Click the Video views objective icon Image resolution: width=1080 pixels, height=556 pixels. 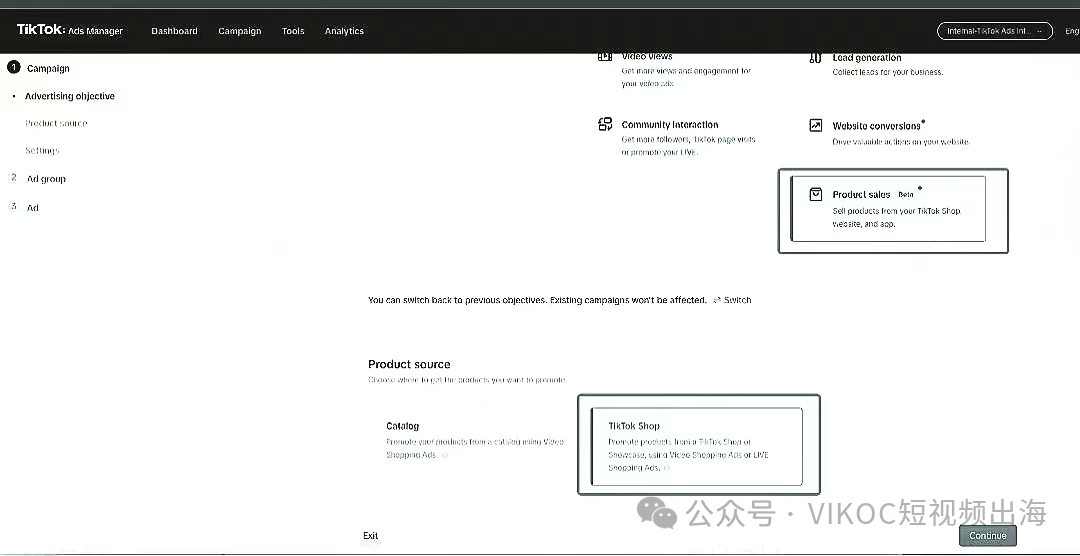605,56
